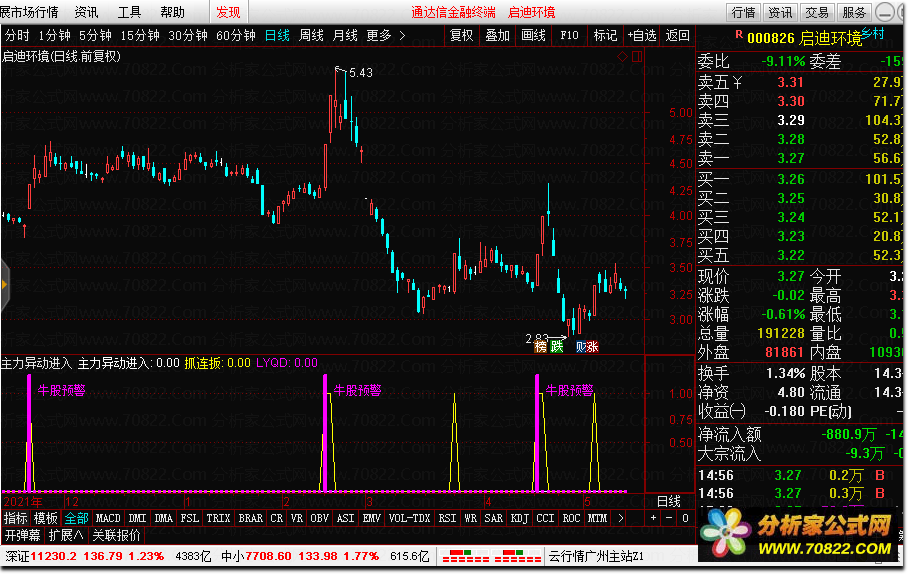The height and width of the screenshot is (574, 909).
Task: Minimize the terminal using the round button
Action: [885, 12]
